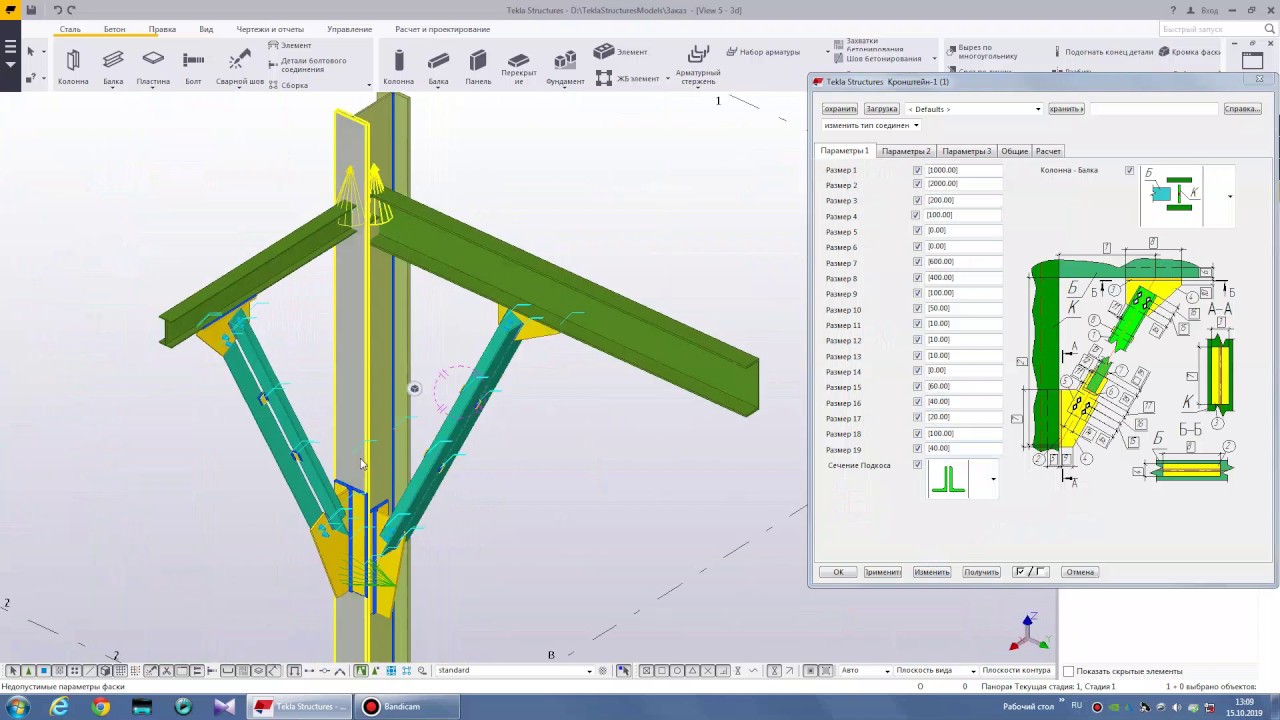
Task: Open the Вид ribbon tab
Action: 206,29
